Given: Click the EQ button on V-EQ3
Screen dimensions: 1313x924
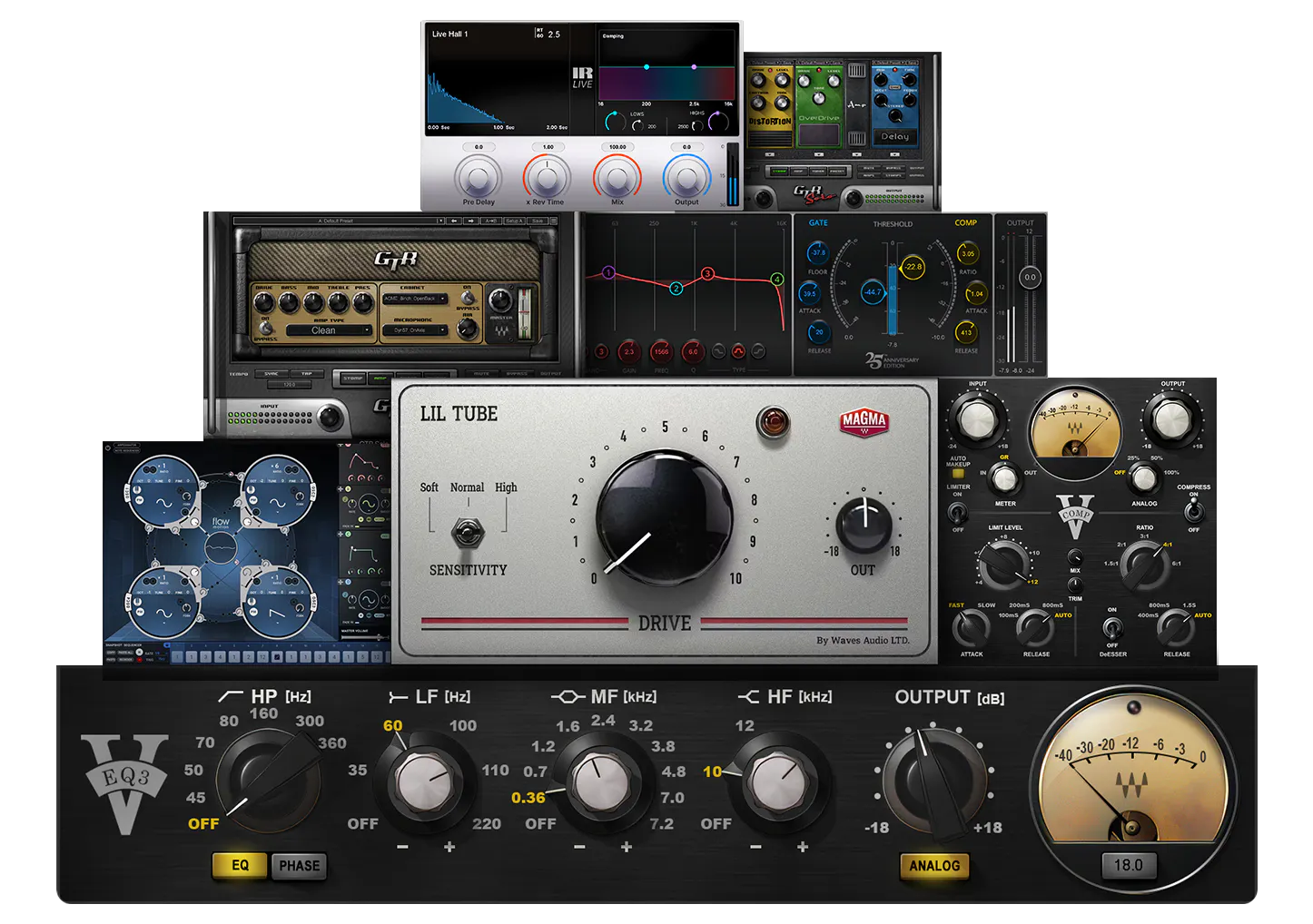Looking at the screenshot, I should [240, 865].
